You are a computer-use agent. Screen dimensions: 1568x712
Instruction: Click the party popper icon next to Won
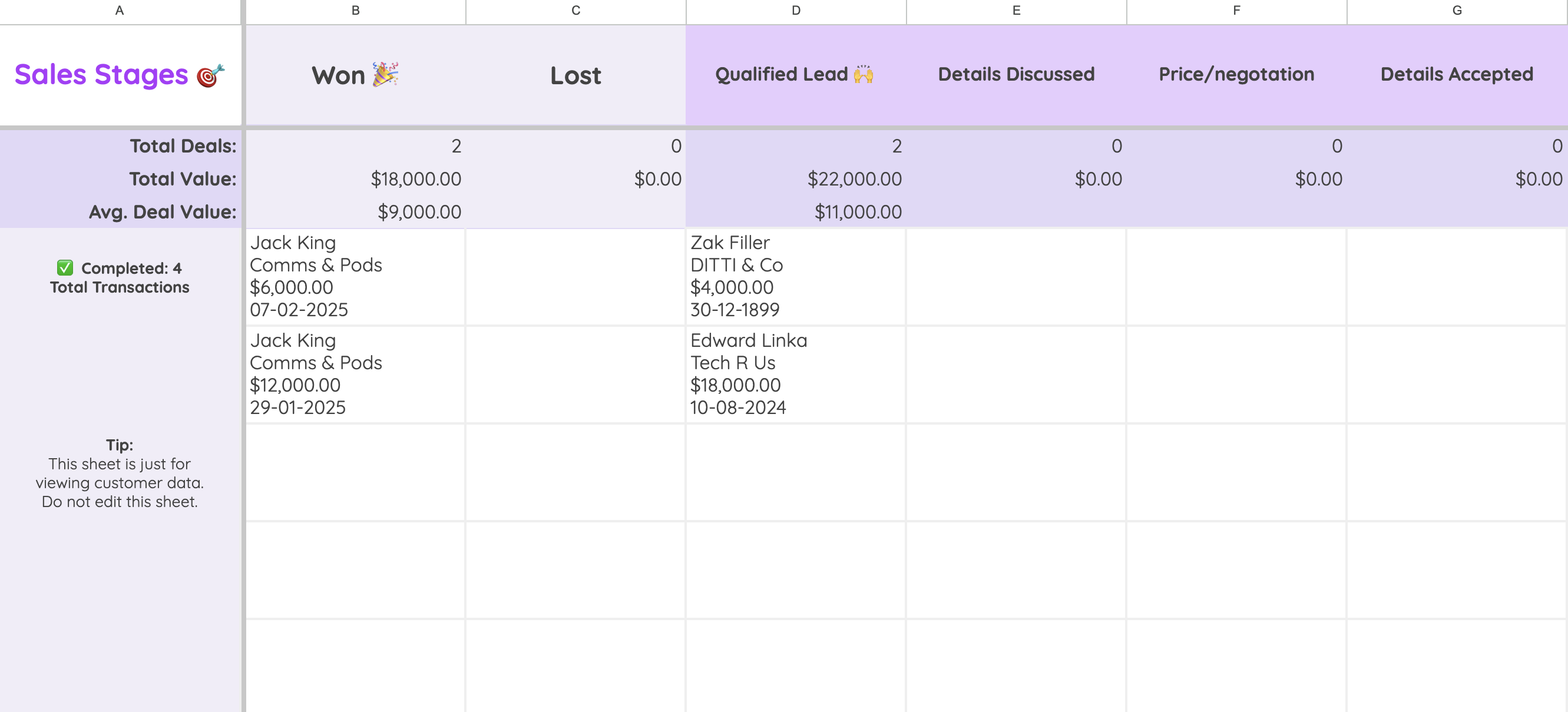coord(385,74)
